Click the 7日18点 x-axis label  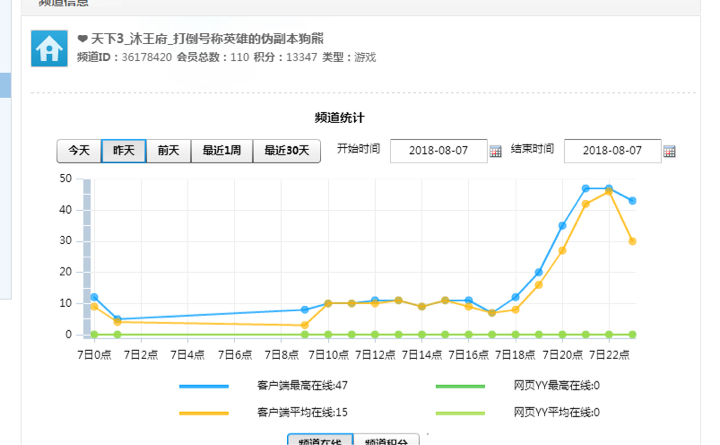pyautogui.click(x=515, y=355)
